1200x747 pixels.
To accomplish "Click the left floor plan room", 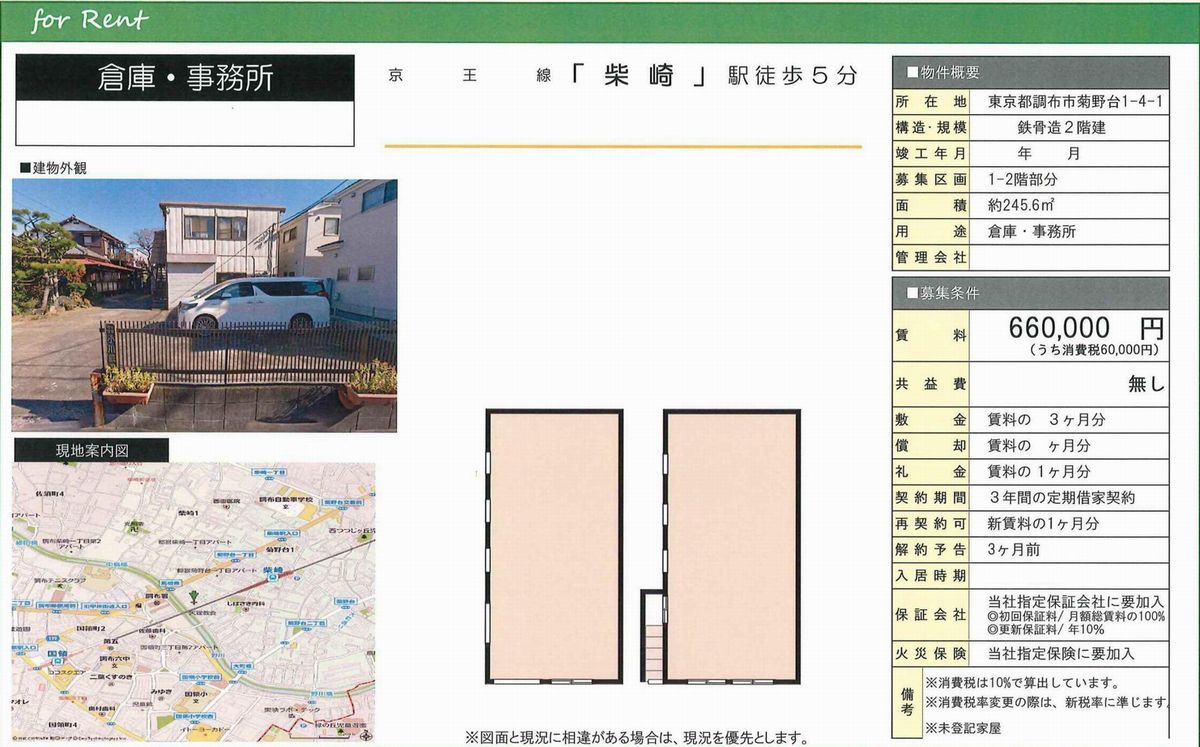I will point(553,545).
